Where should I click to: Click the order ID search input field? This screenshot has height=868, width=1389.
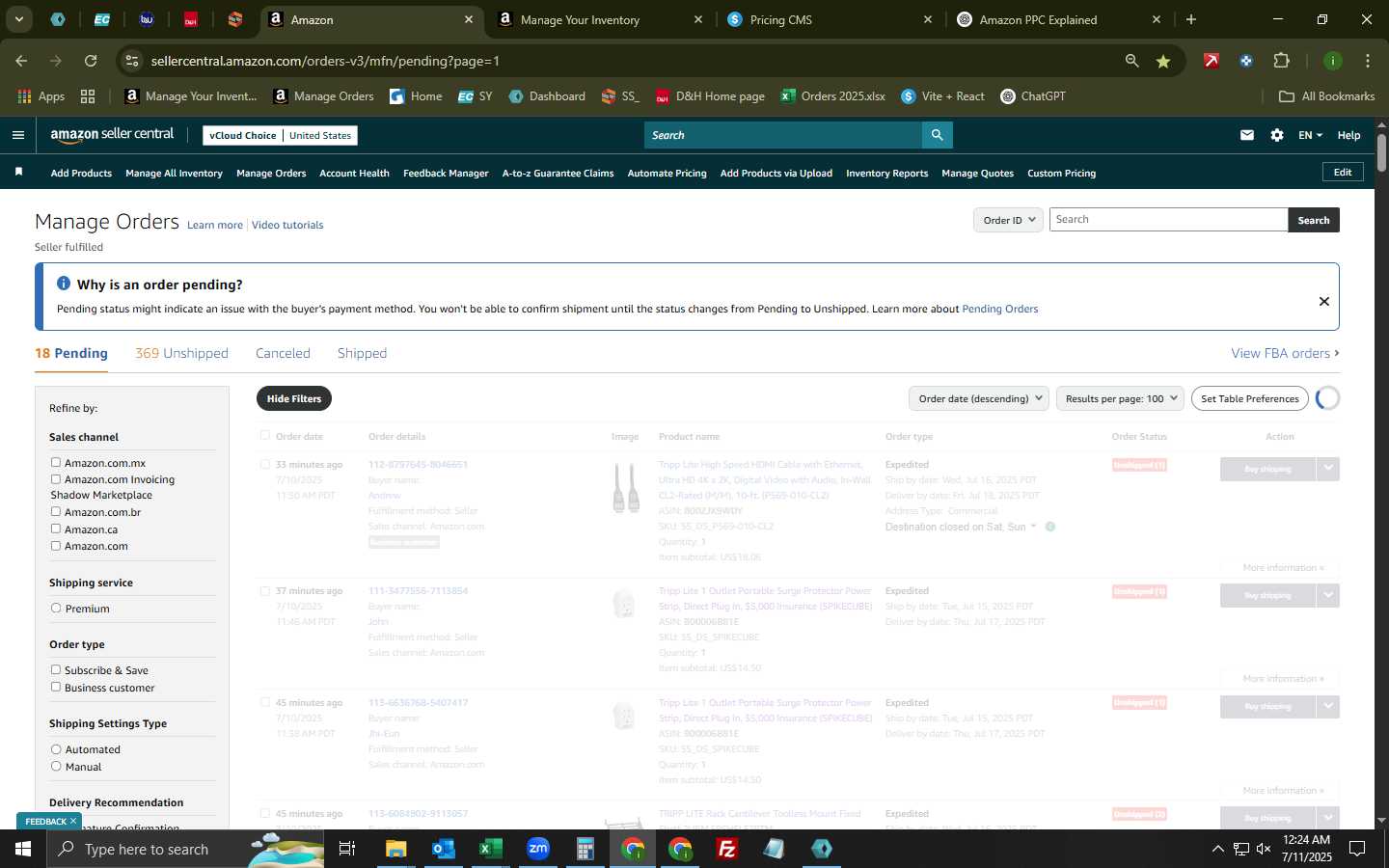tap(1168, 220)
